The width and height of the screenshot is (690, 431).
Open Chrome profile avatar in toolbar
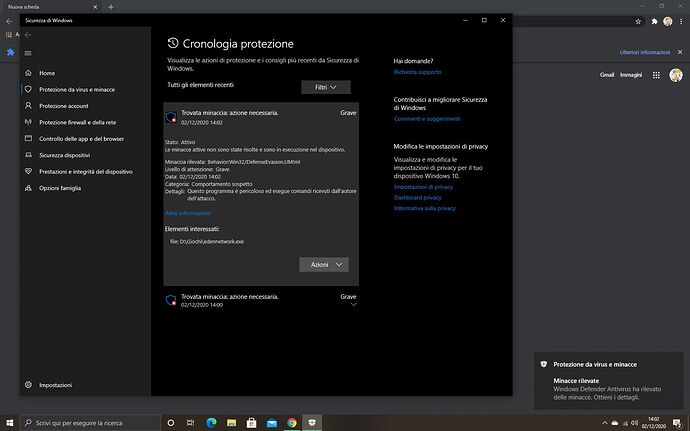[668, 21]
